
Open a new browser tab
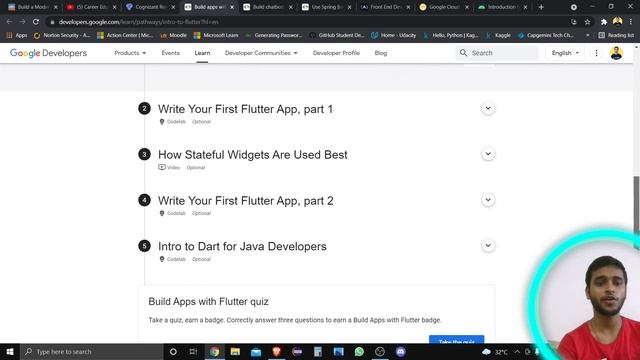(x=541, y=7)
